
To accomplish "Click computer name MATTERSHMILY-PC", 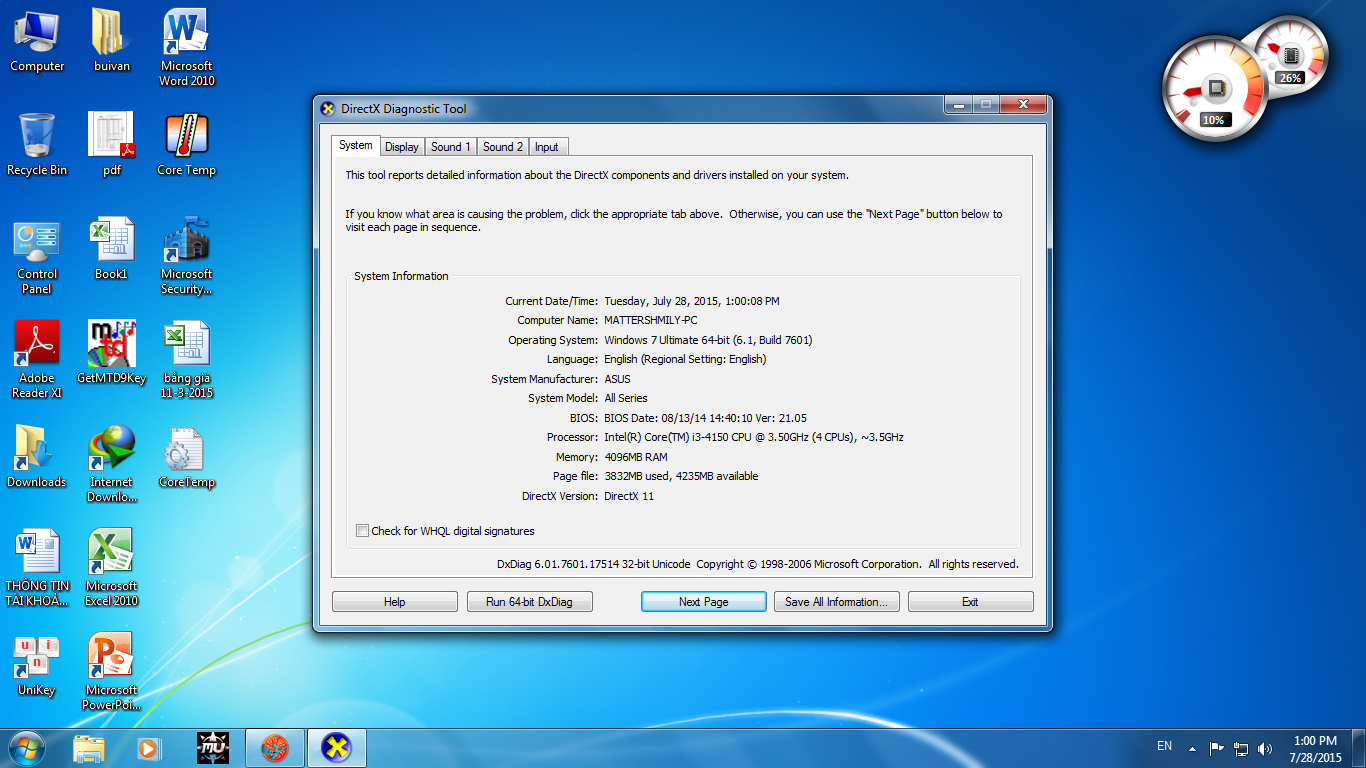I will click(651, 320).
